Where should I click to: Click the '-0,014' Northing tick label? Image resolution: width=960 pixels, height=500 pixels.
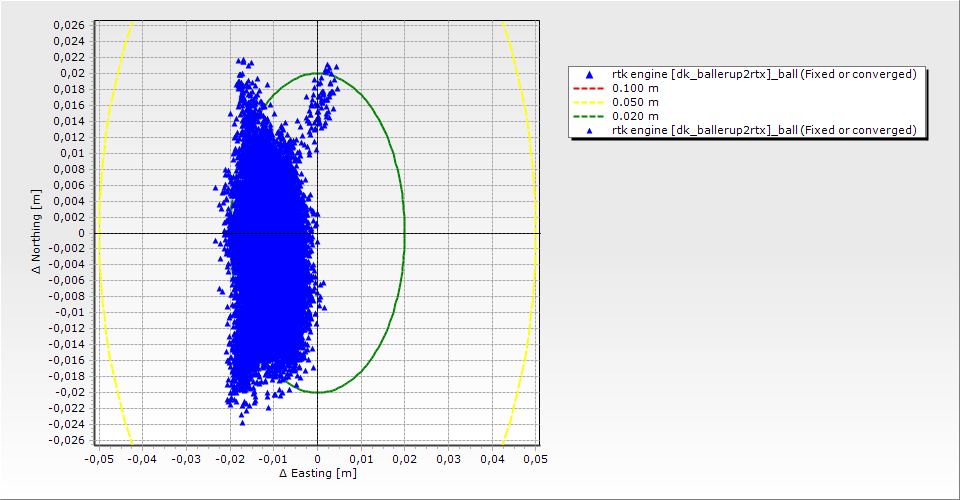pos(67,345)
